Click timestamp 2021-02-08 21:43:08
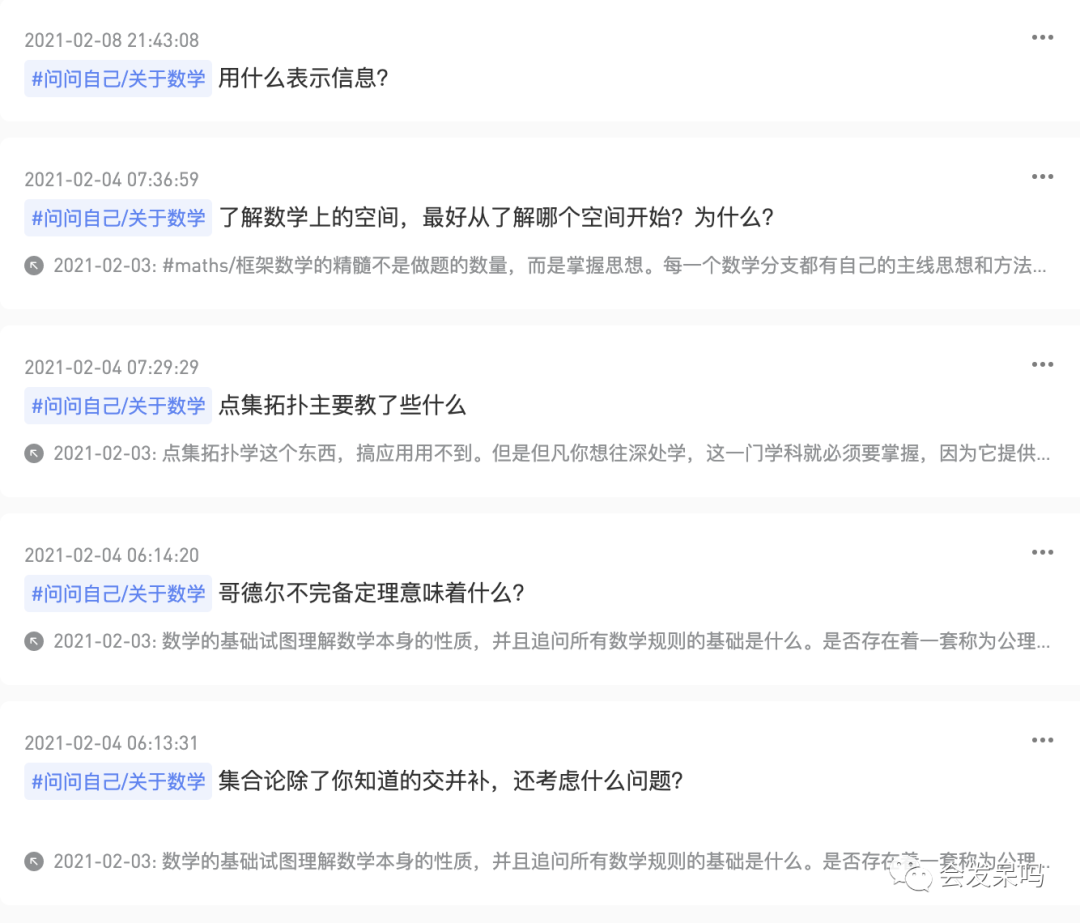The width and height of the screenshot is (1080, 923). click(x=112, y=41)
